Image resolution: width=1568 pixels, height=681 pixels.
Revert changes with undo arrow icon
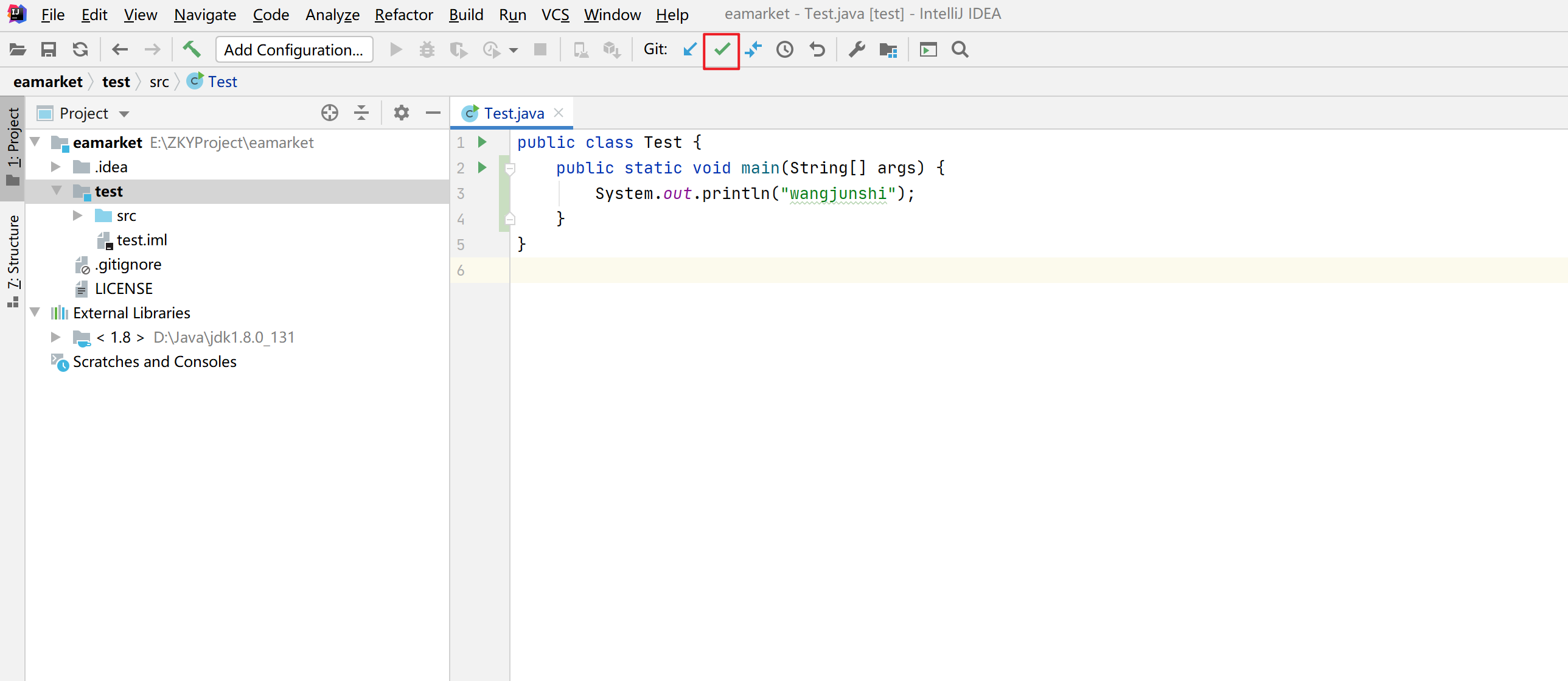click(817, 49)
